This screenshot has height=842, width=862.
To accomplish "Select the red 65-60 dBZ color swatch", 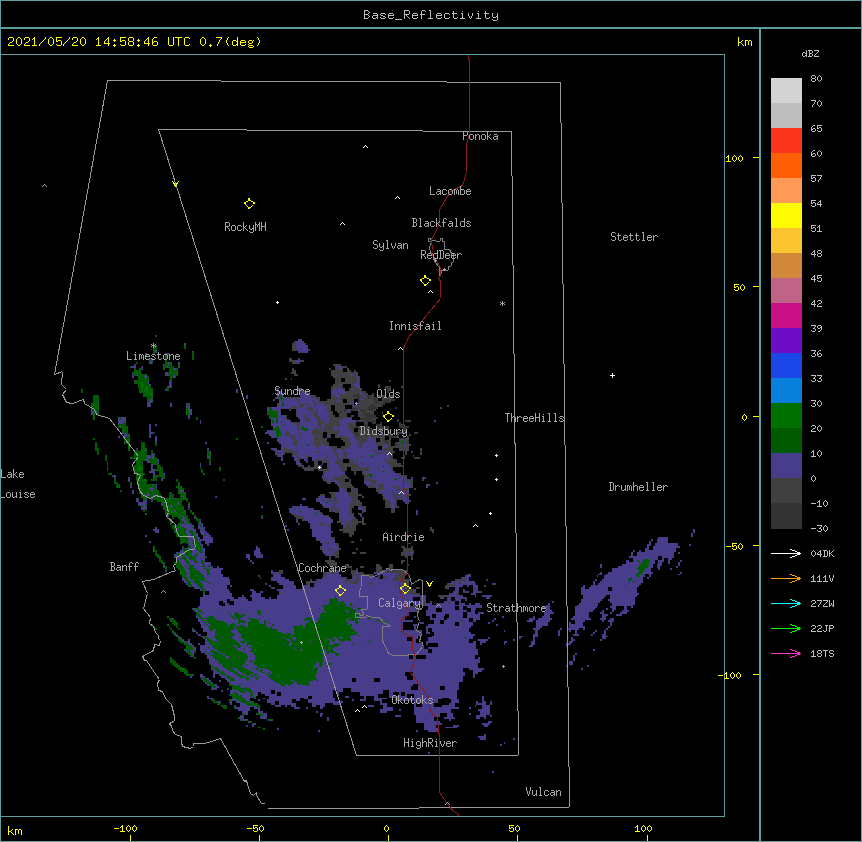I will (786, 140).
